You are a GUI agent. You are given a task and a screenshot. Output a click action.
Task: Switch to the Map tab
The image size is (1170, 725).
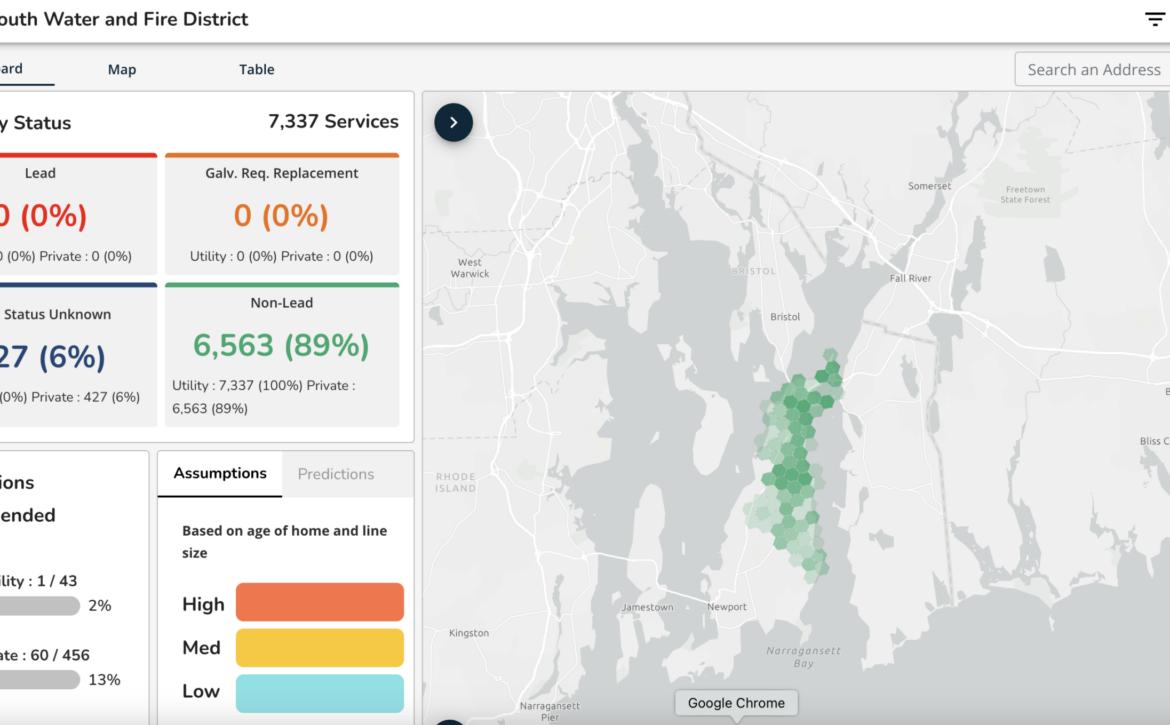(x=122, y=69)
